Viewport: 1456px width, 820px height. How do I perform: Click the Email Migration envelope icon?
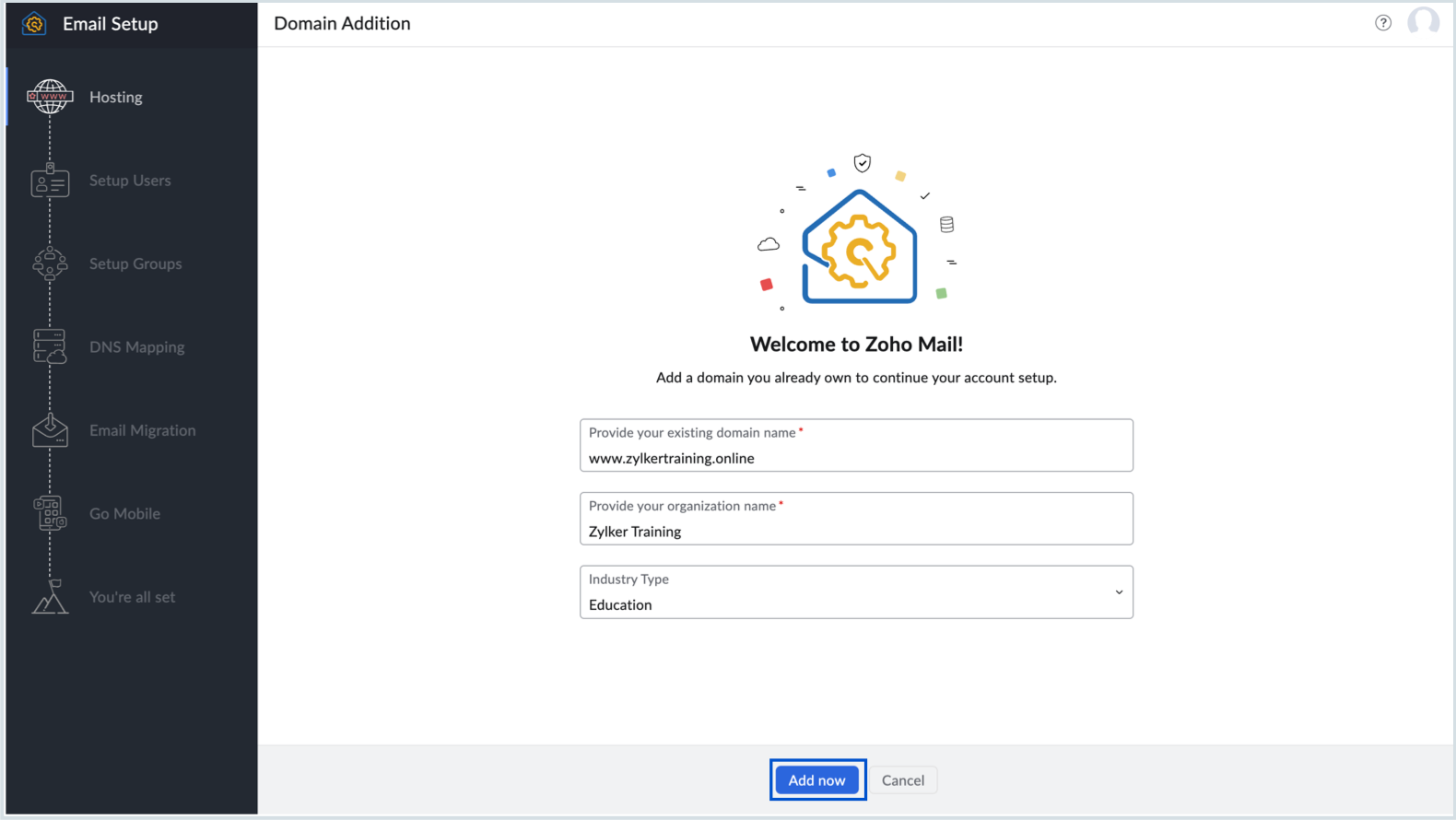[x=50, y=430]
